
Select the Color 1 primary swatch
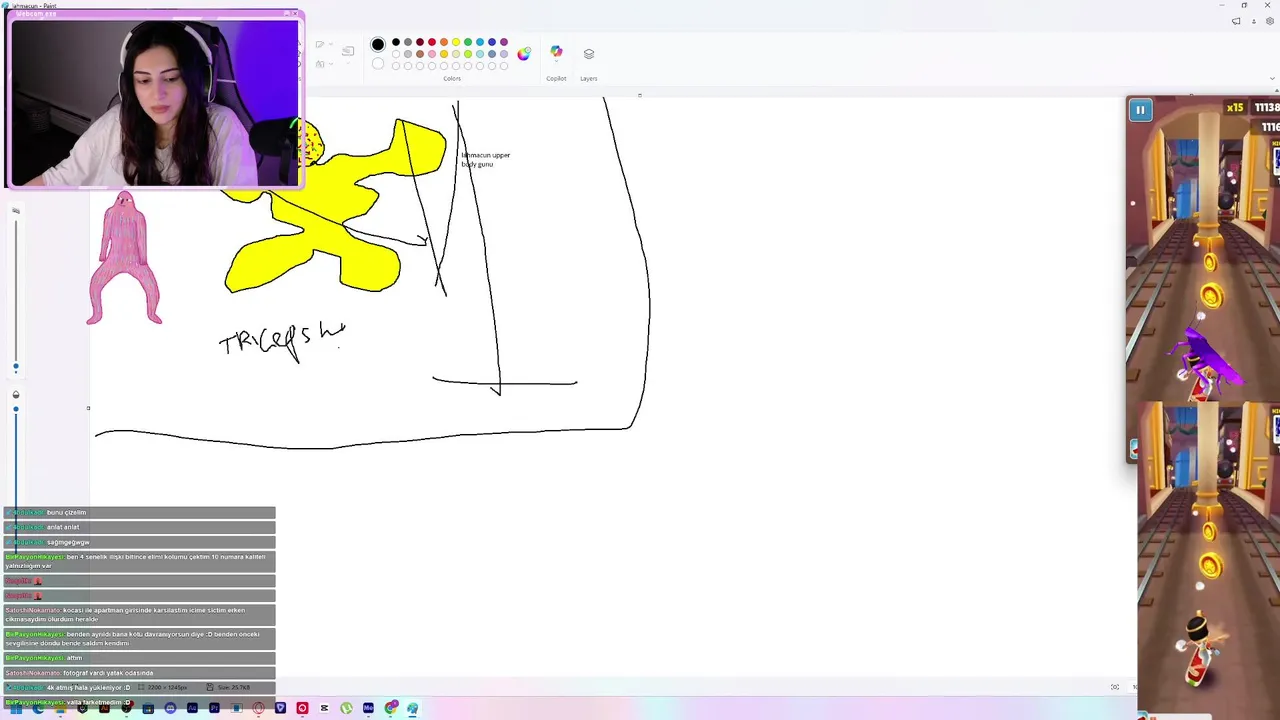[378, 44]
